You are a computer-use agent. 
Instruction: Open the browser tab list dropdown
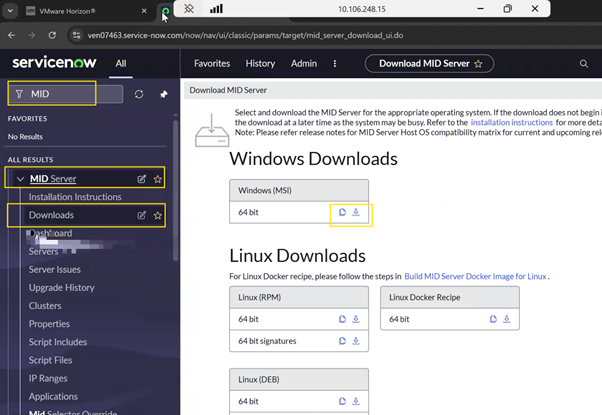point(10,11)
